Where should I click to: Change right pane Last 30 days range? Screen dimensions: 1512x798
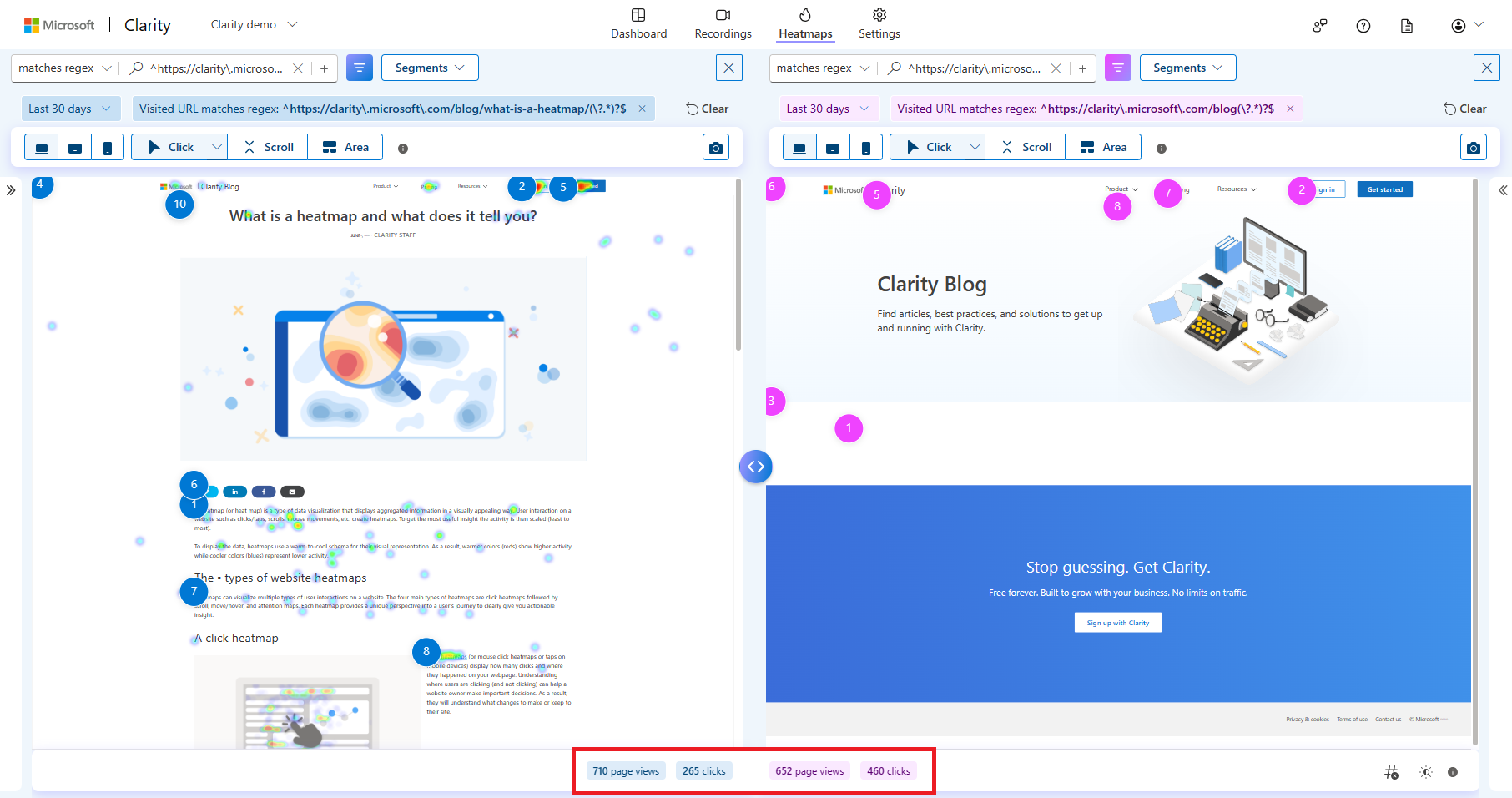(828, 109)
